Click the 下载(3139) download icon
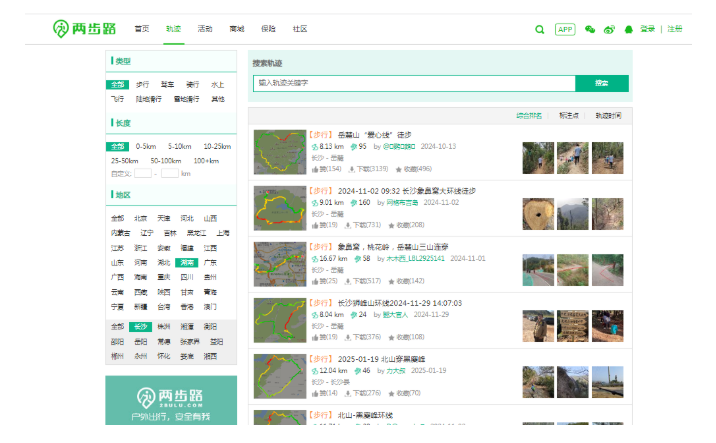The height and width of the screenshot is (443, 716). (x=352, y=169)
